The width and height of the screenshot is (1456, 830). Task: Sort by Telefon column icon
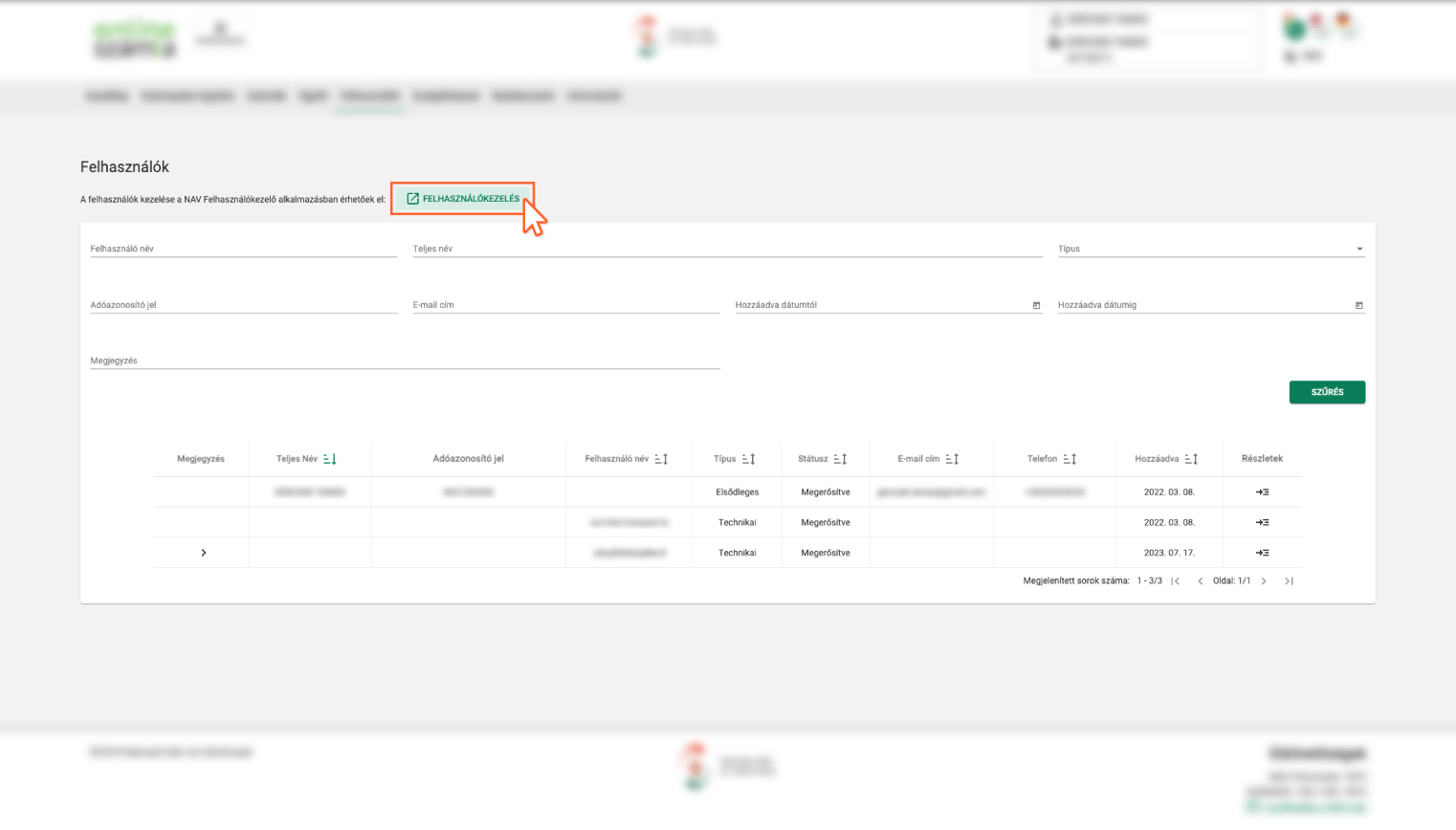point(1070,459)
